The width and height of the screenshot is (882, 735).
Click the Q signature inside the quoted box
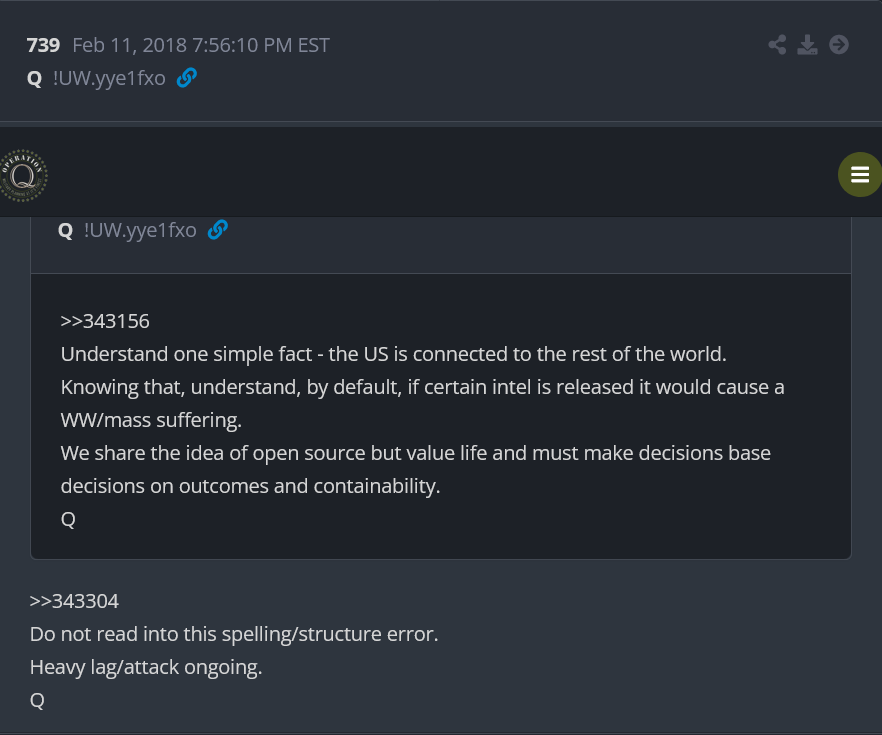(68, 519)
